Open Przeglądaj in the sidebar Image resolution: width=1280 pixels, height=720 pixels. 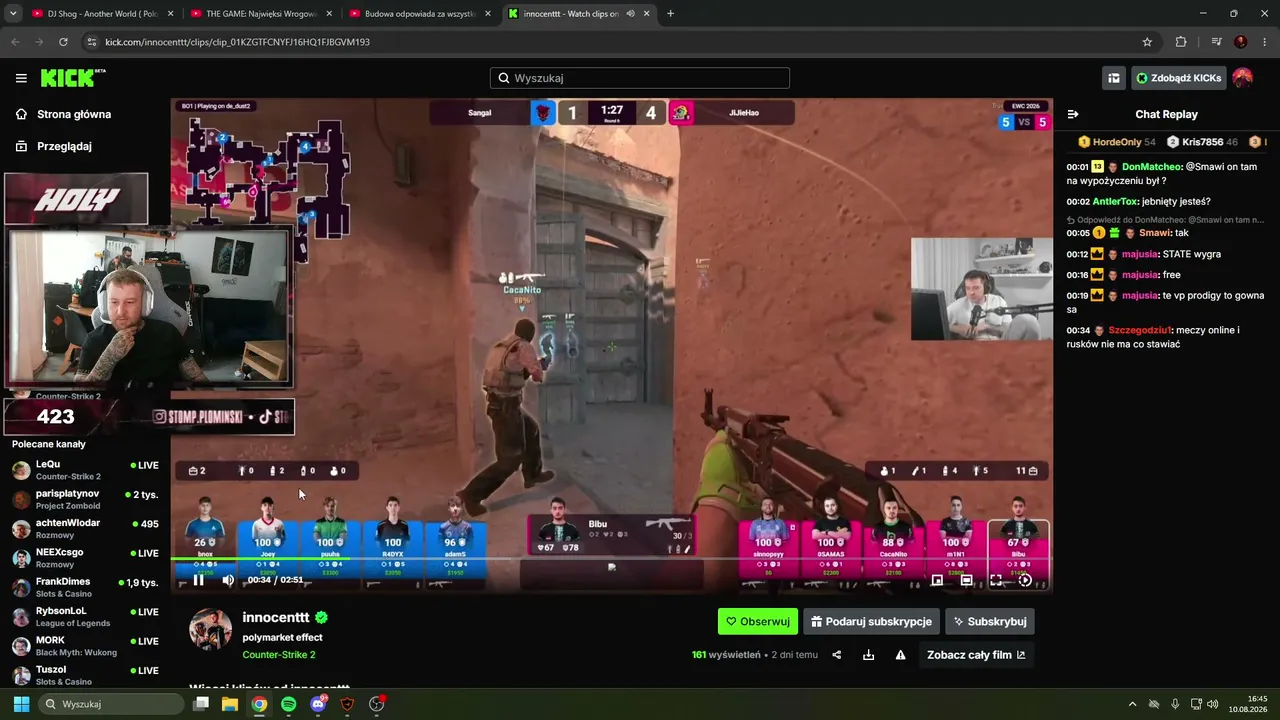(x=64, y=146)
